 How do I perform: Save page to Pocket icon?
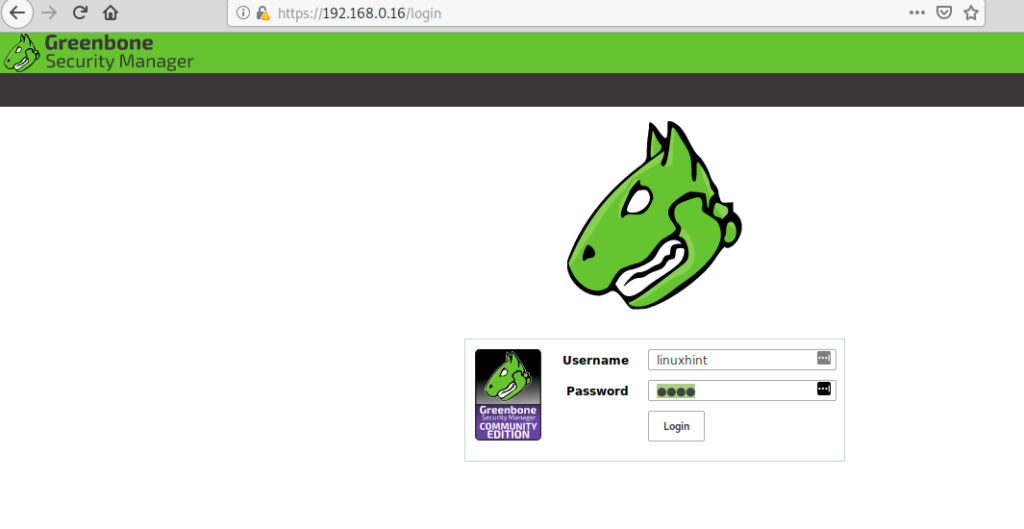[x=944, y=12]
